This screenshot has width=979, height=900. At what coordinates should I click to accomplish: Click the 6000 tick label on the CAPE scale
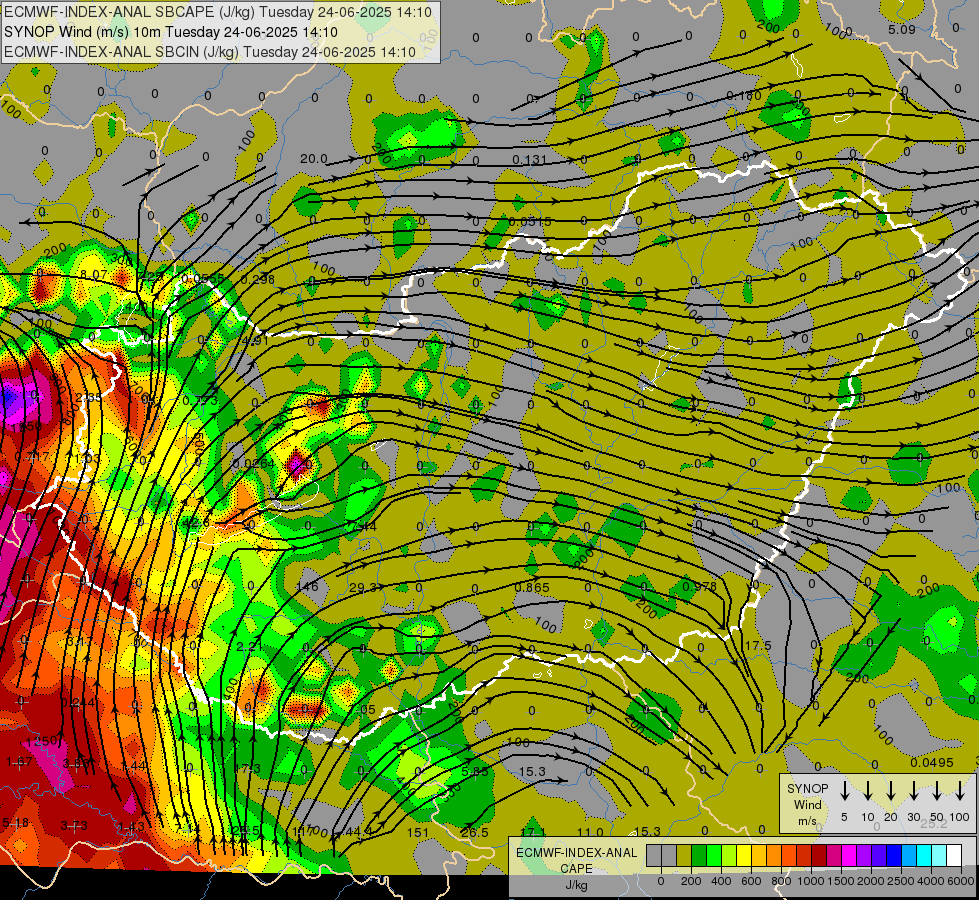pos(962,881)
